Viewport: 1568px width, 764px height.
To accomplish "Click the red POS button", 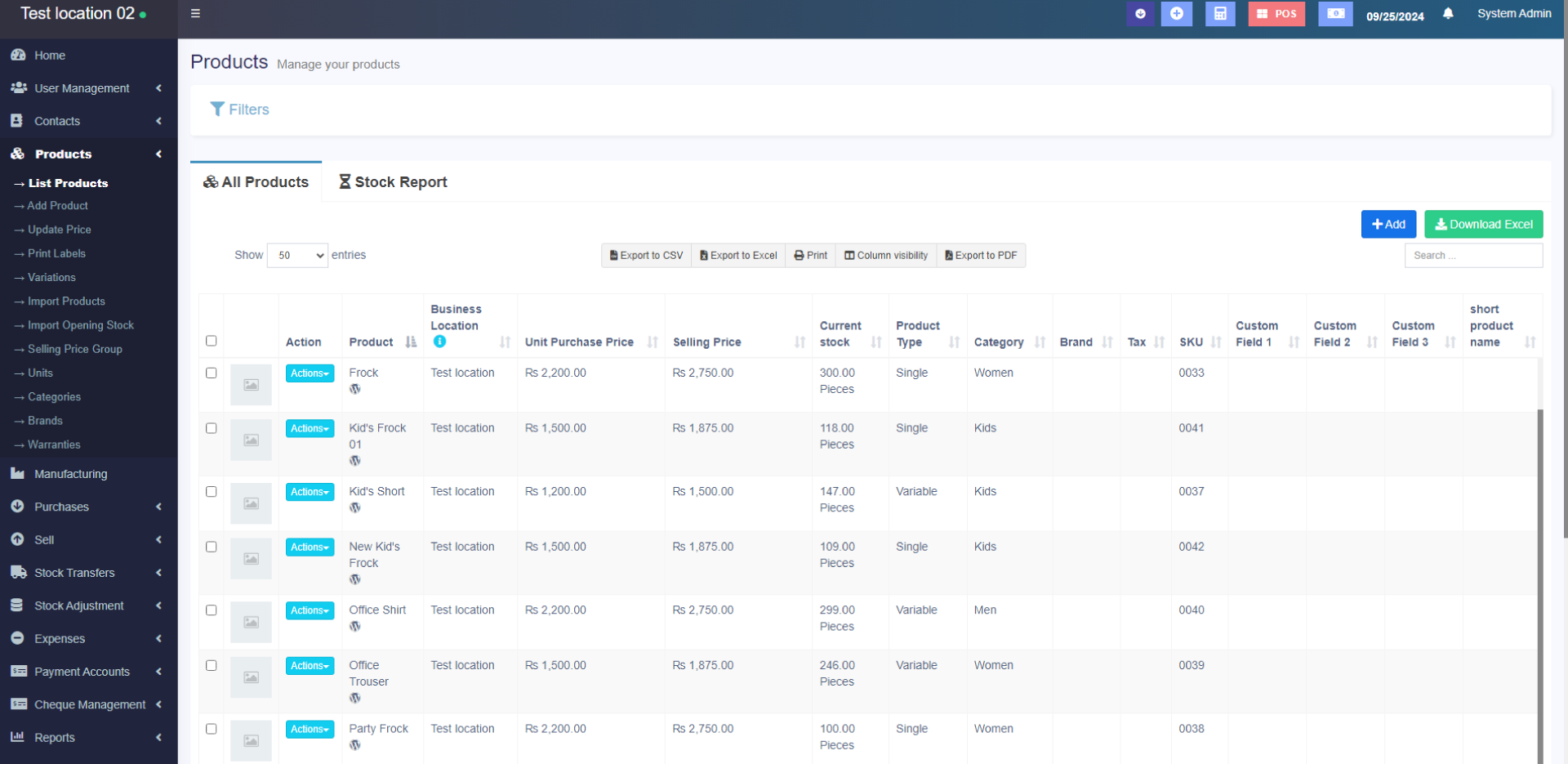I will (1276, 14).
